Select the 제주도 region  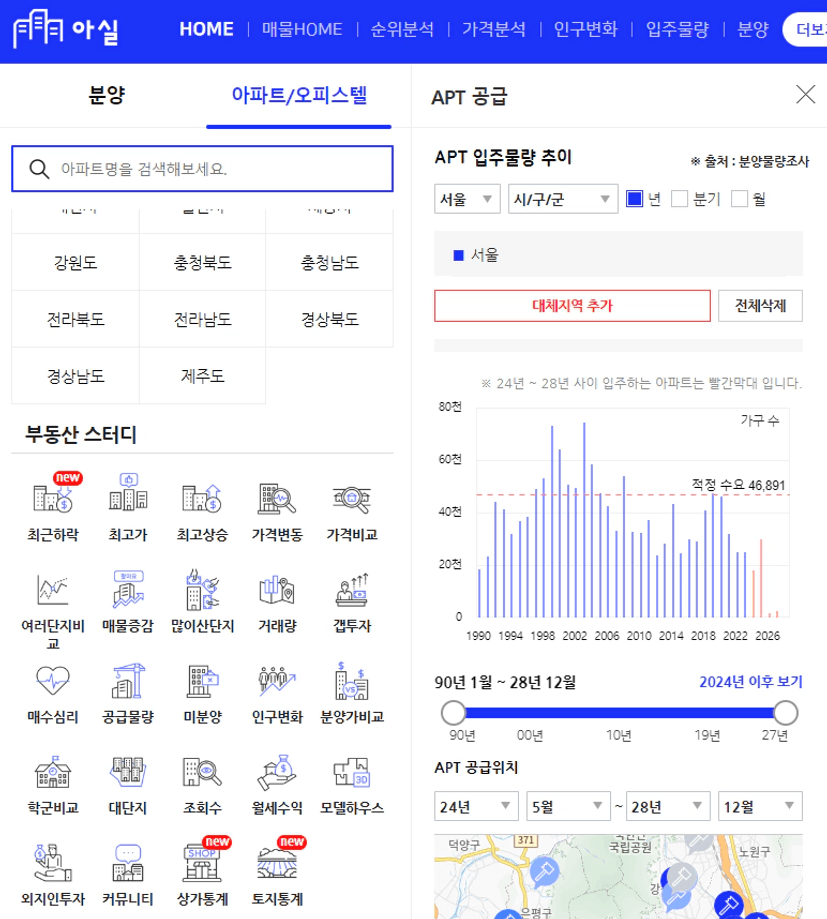coord(203,376)
